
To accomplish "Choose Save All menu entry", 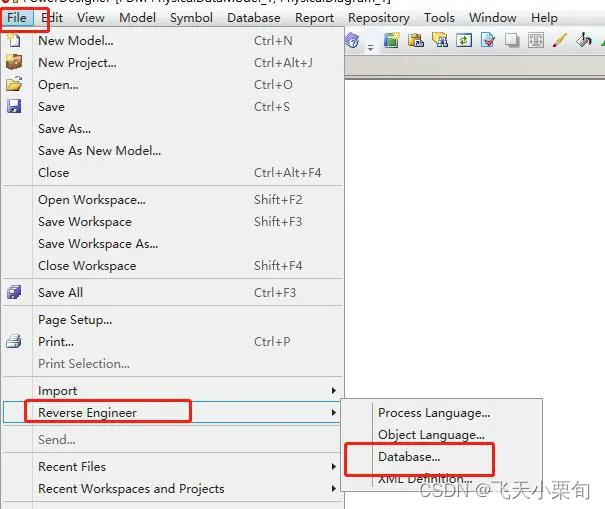I will point(173,293).
